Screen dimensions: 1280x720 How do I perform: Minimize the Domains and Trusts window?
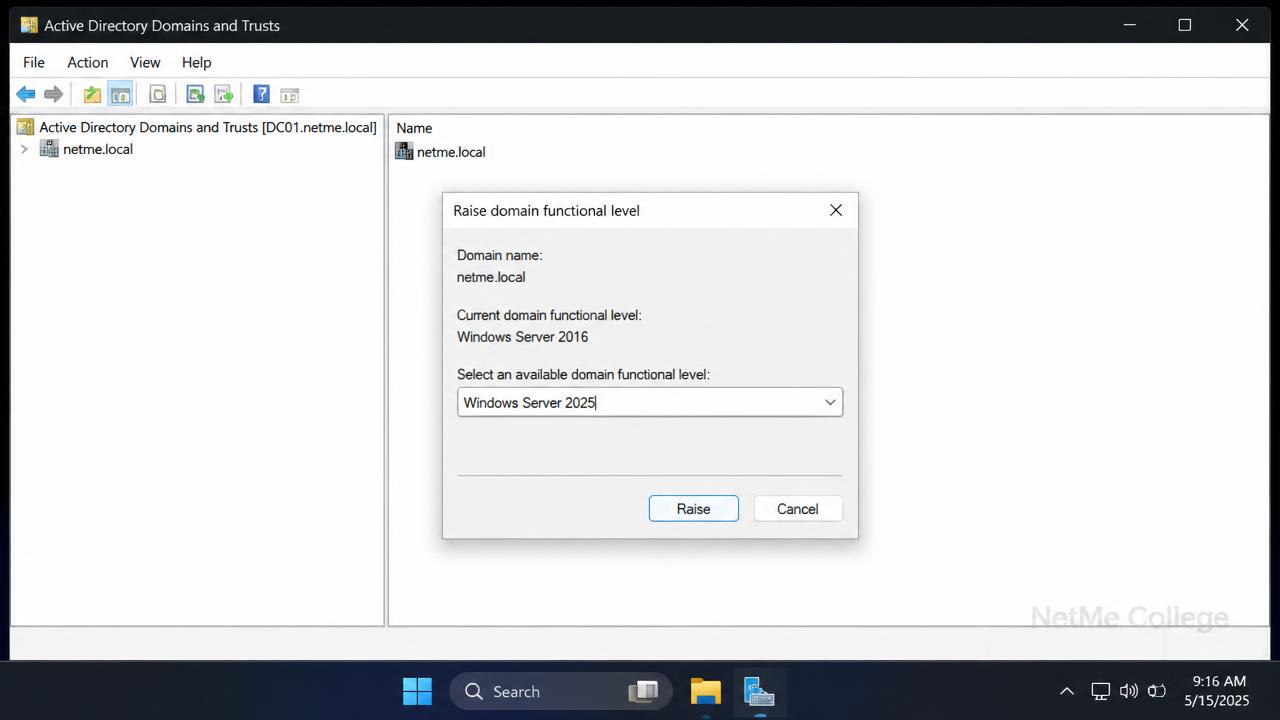[1129, 25]
